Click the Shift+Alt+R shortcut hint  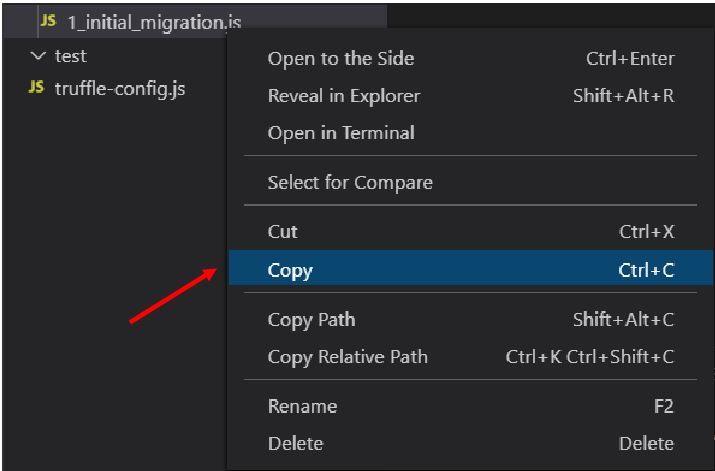pyautogui.click(x=623, y=96)
